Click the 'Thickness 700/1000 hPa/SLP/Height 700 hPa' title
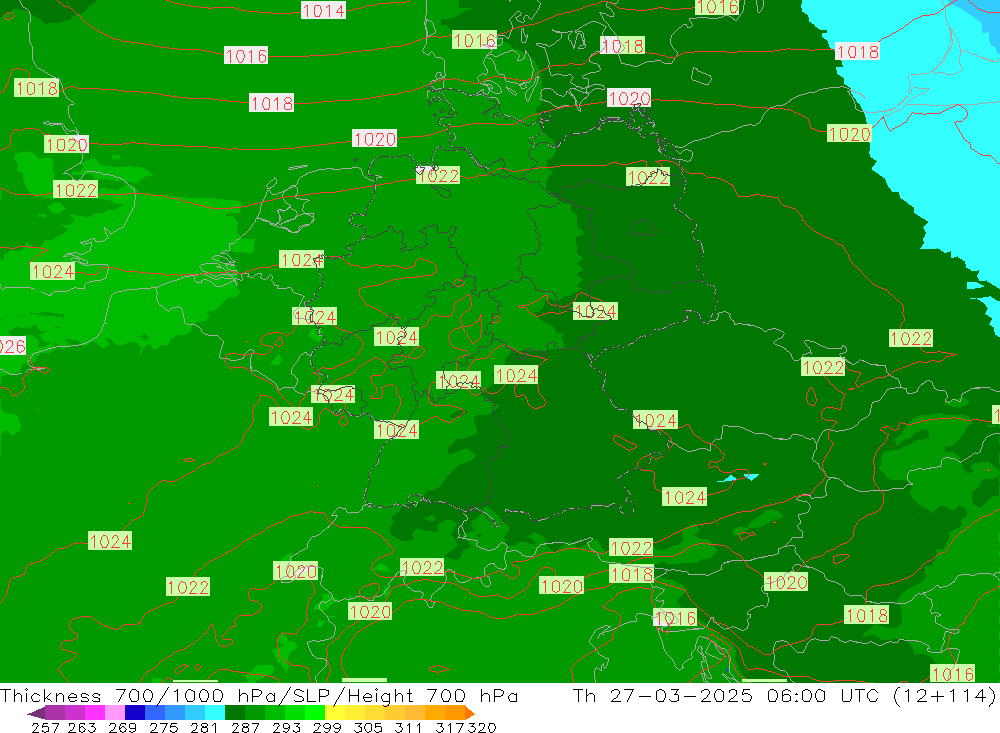1000x733 pixels. (259, 695)
